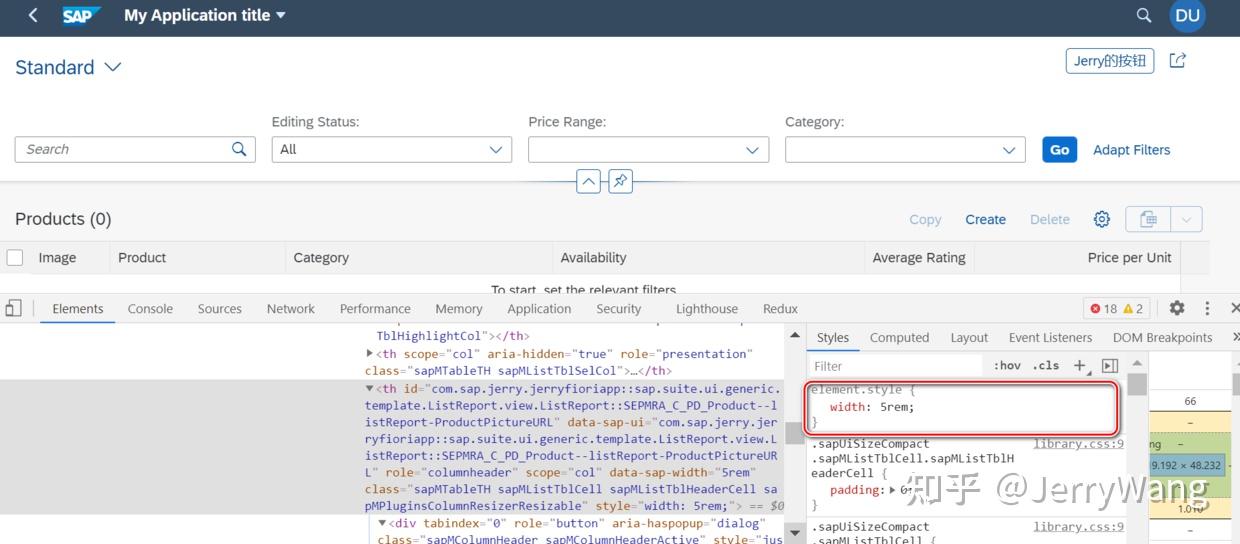Open the DevTools three-dot menu
1240x544 pixels.
pyautogui.click(x=1207, y=309)
